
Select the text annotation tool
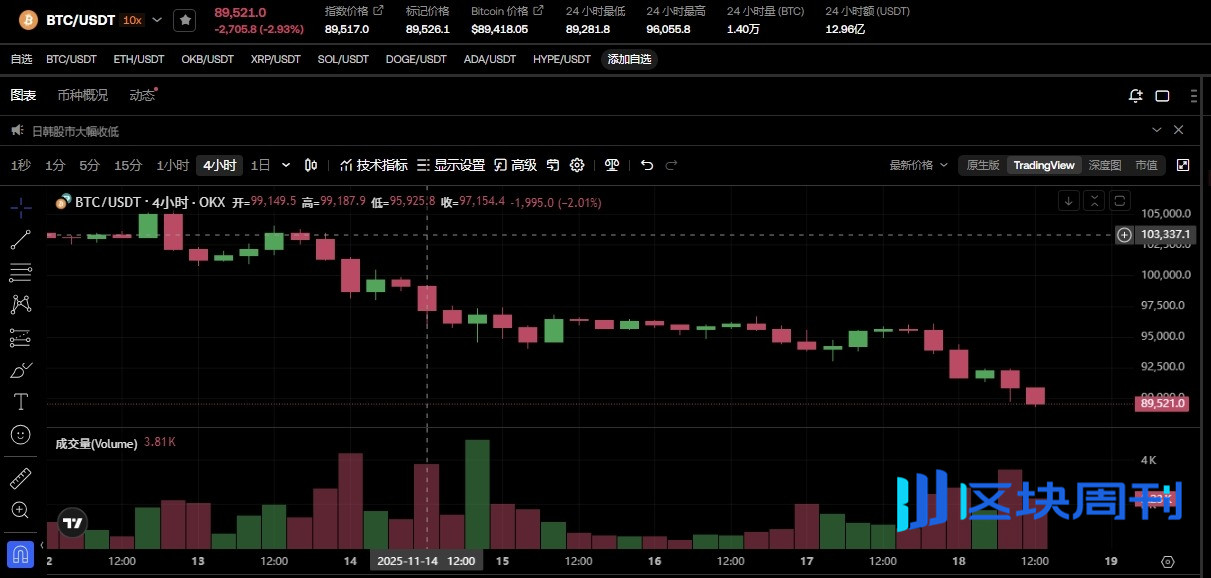[20, 402]
